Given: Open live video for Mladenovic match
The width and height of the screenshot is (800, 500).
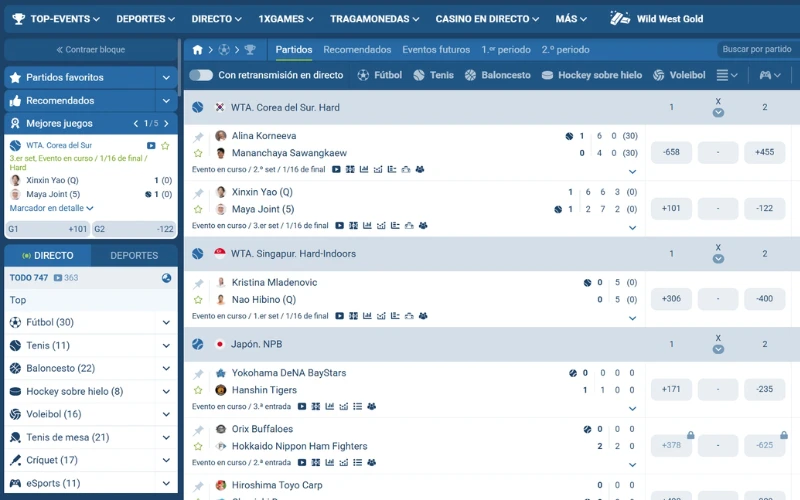Looking at the screenshot, I should 339,316.
